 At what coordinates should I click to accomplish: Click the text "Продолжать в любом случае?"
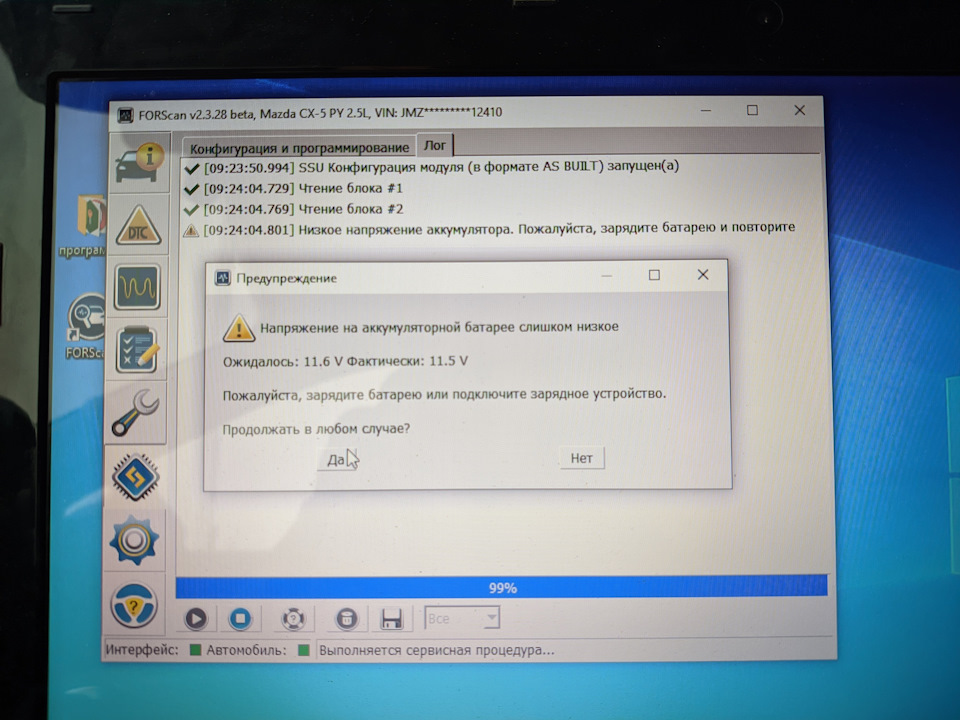(316, 429)
